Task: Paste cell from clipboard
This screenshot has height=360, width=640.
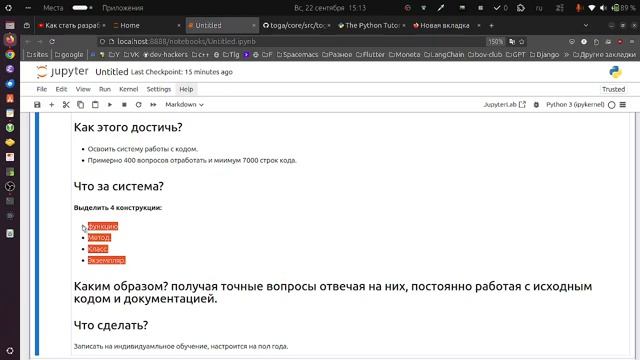Action: coord(95,105)
